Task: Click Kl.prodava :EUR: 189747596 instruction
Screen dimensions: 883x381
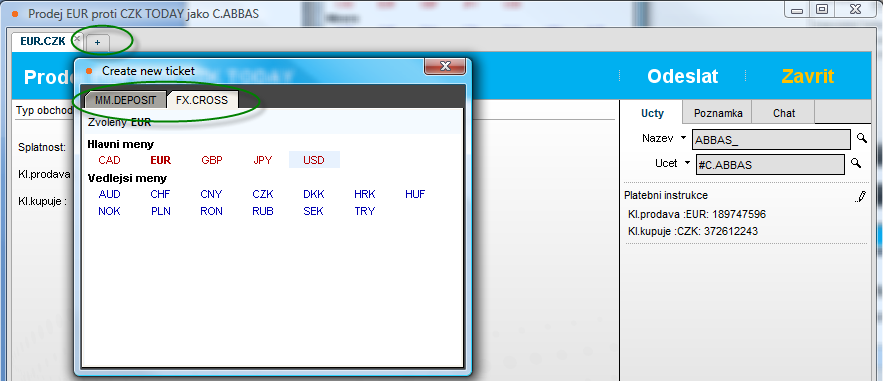Action: pos(697,214)
